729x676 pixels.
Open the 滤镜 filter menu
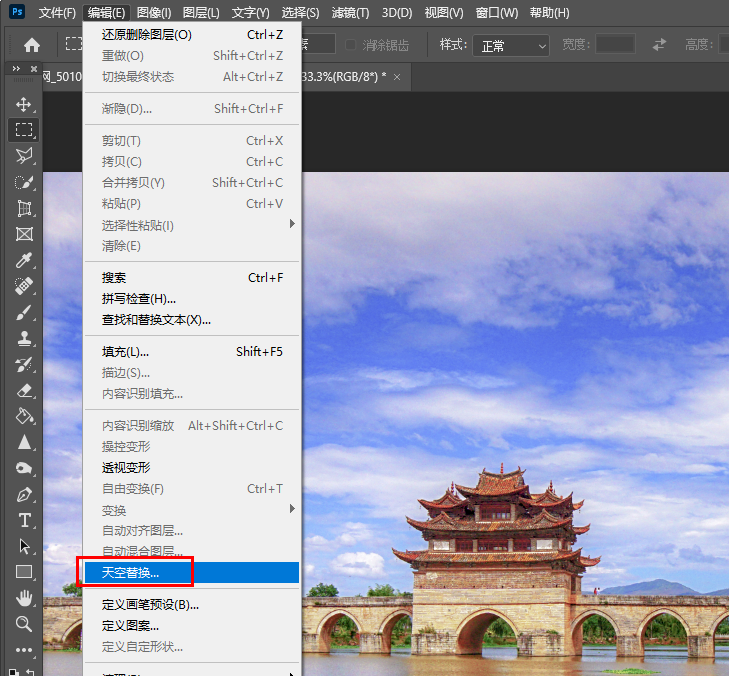tap(349, 13)
